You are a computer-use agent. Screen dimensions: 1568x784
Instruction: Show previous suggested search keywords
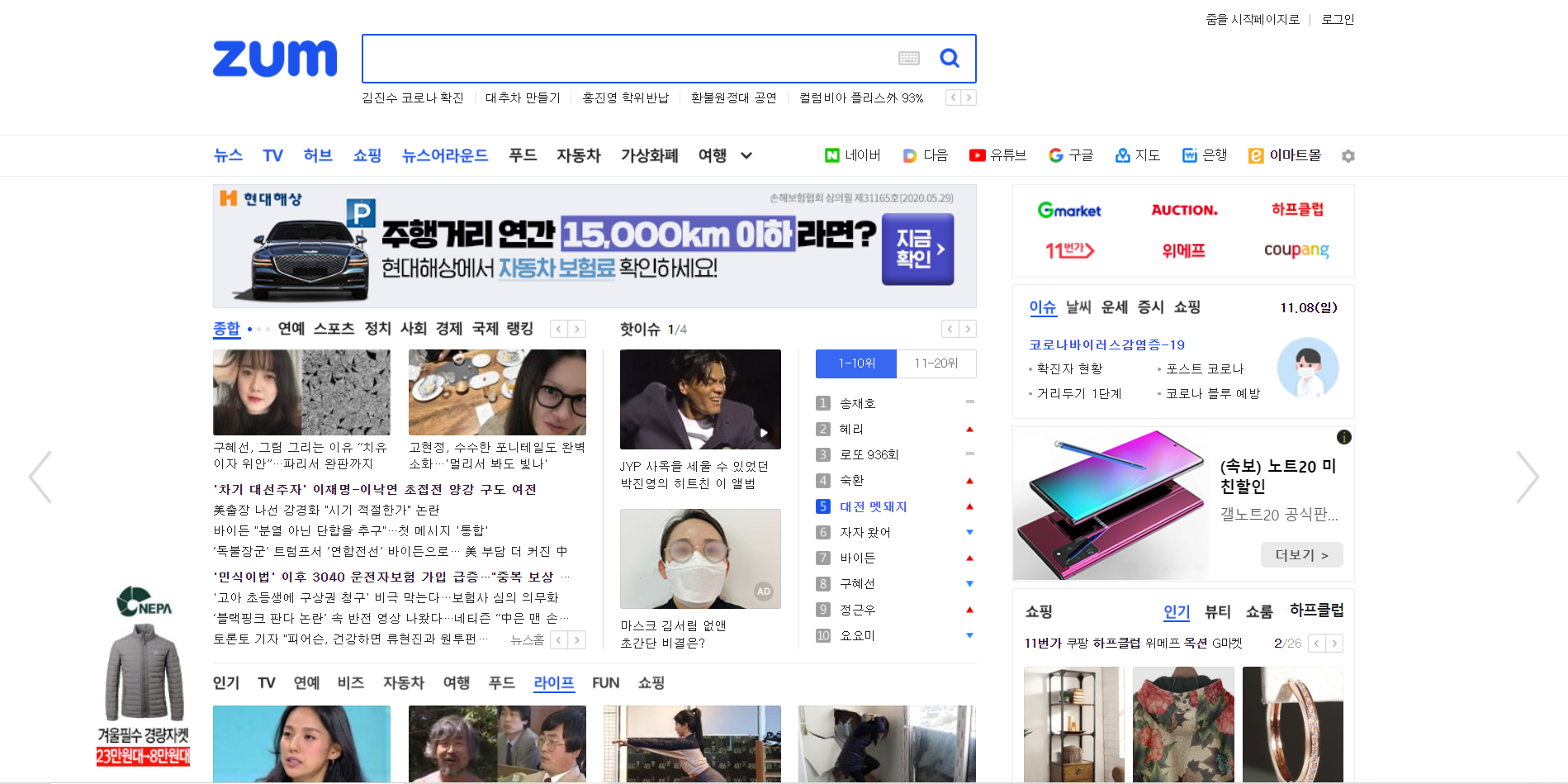953,97
